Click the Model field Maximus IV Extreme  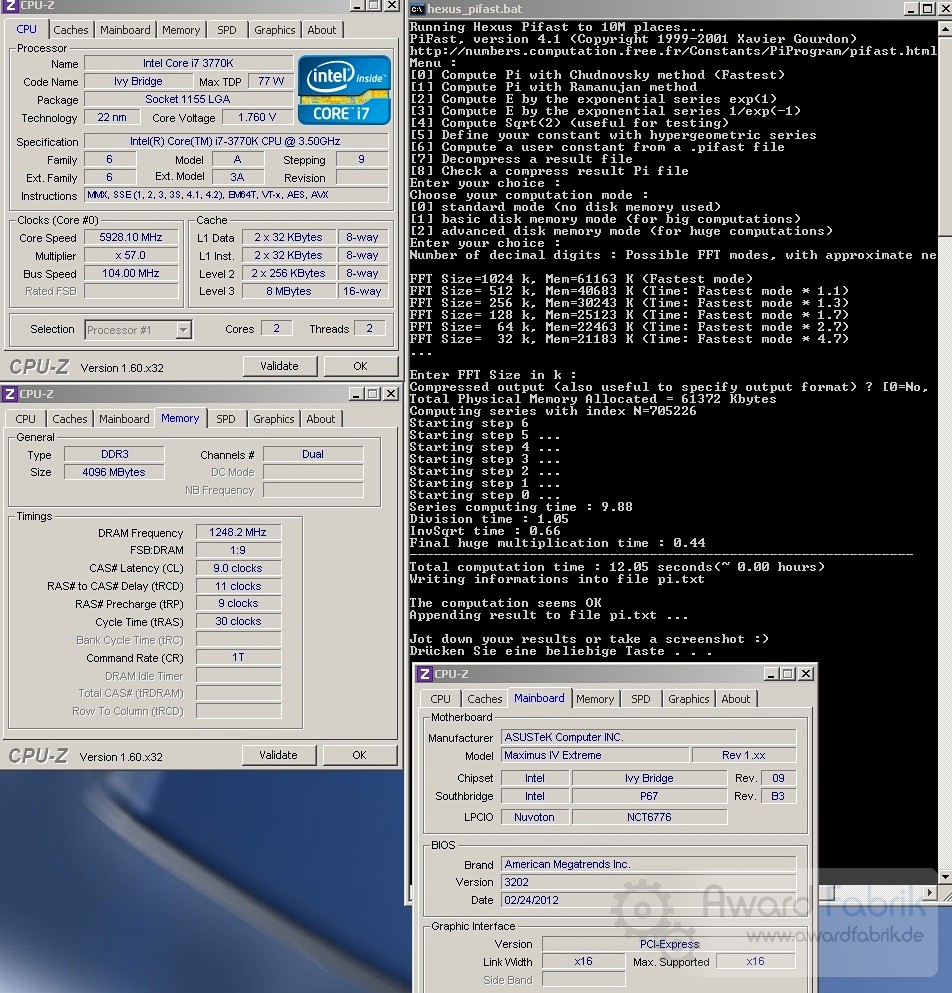pos(595,755)
